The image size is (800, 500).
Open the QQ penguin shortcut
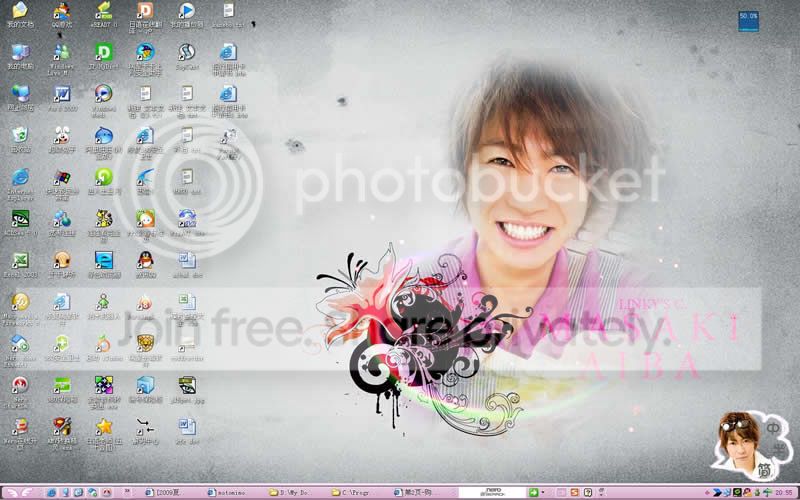click(145, 260)
